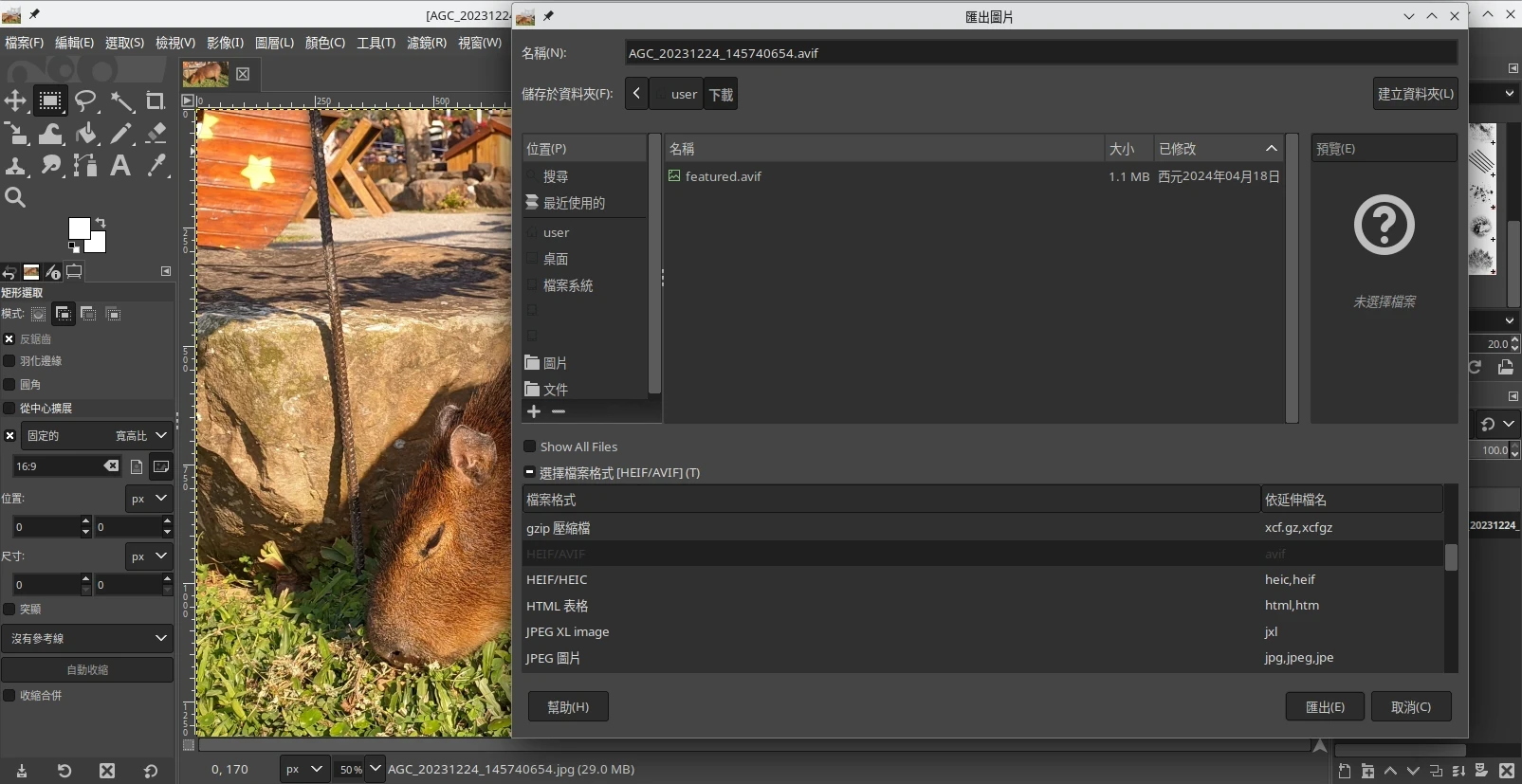
Task: Pick the Fuzzy Select magic wand tool
Action: point(121,100)
